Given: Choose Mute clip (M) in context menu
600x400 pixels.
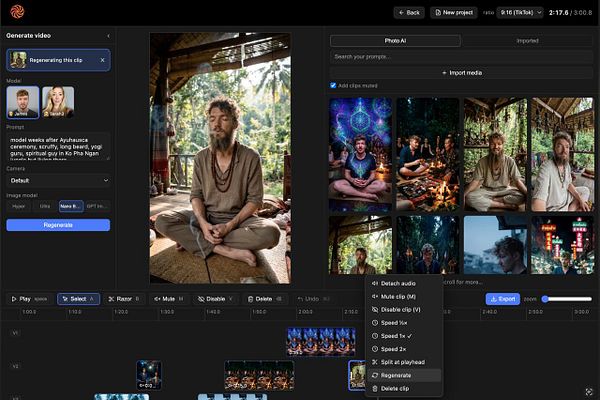Looking at the screenshot, I should 404,297.
